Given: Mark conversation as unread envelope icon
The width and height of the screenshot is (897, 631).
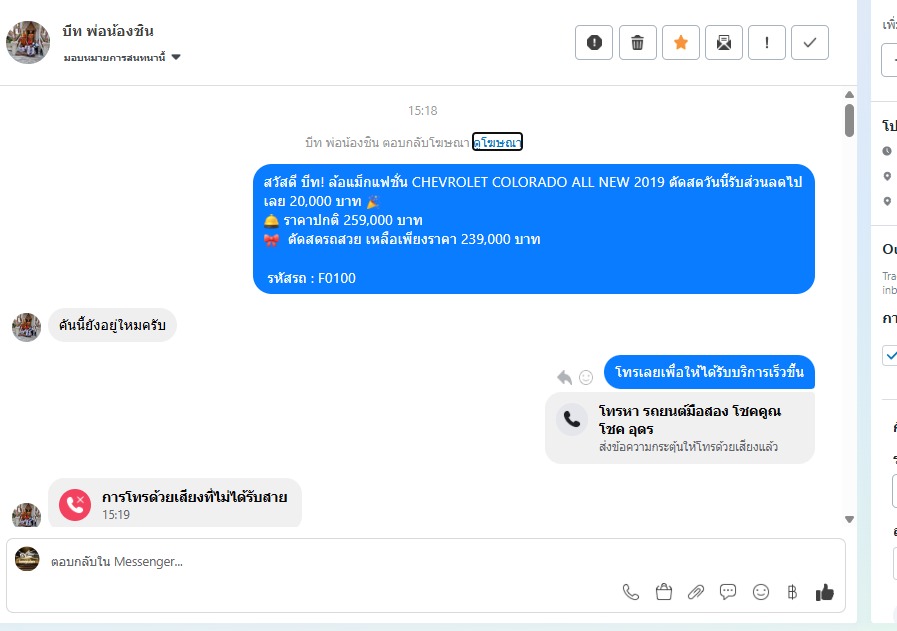Looking at the screenshot, I should click(x=724, y=42).
